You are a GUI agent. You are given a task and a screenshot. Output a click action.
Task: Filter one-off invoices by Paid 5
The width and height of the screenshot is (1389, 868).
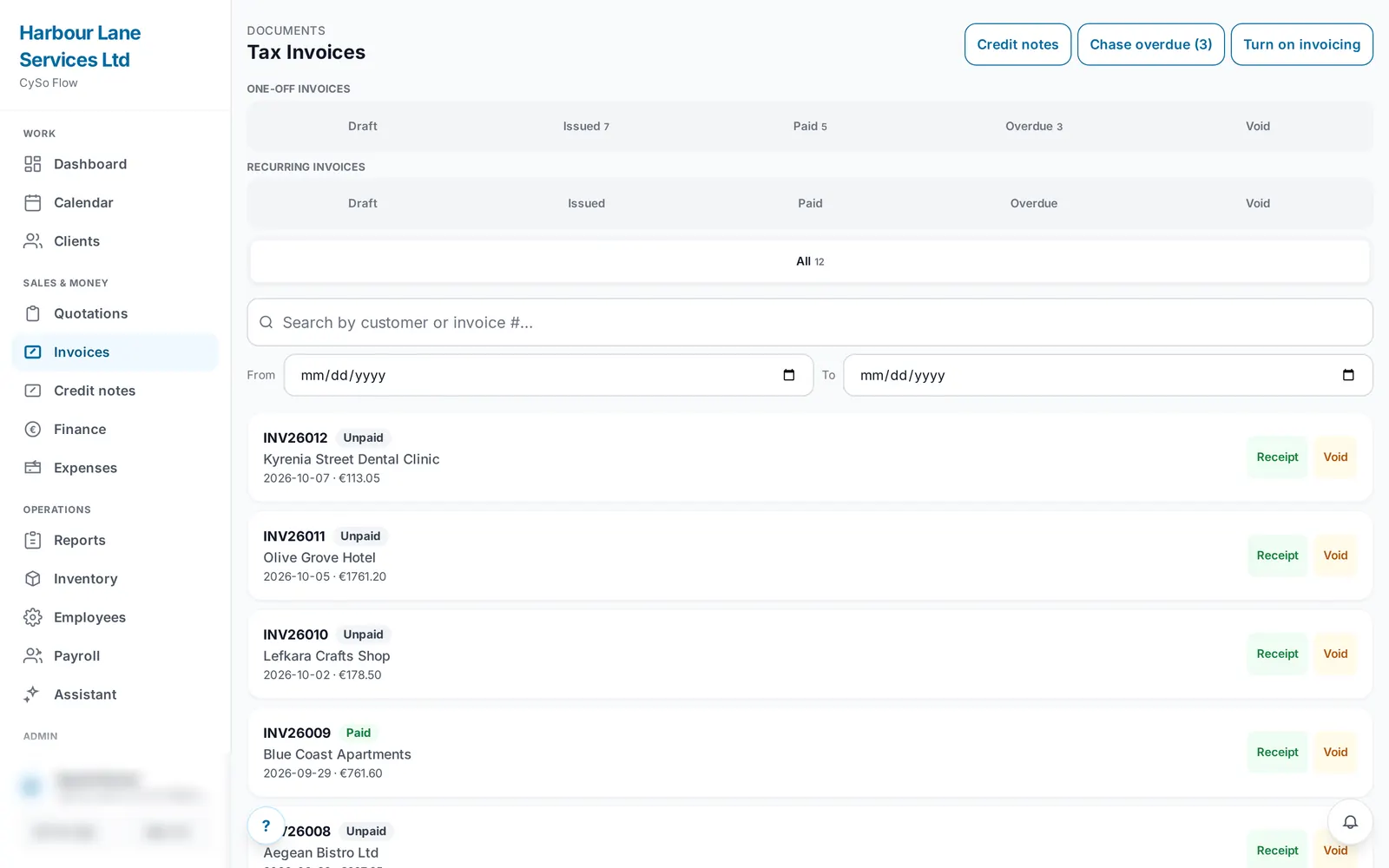pyautogui.click(x=810, y=126)
